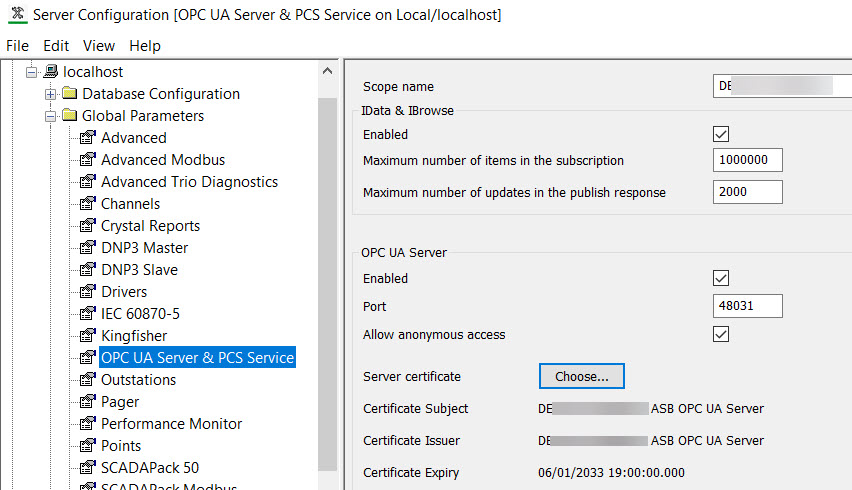Screen dimensions: 852x490
Task: Select the Pager tree item
Action: (120, 401)
